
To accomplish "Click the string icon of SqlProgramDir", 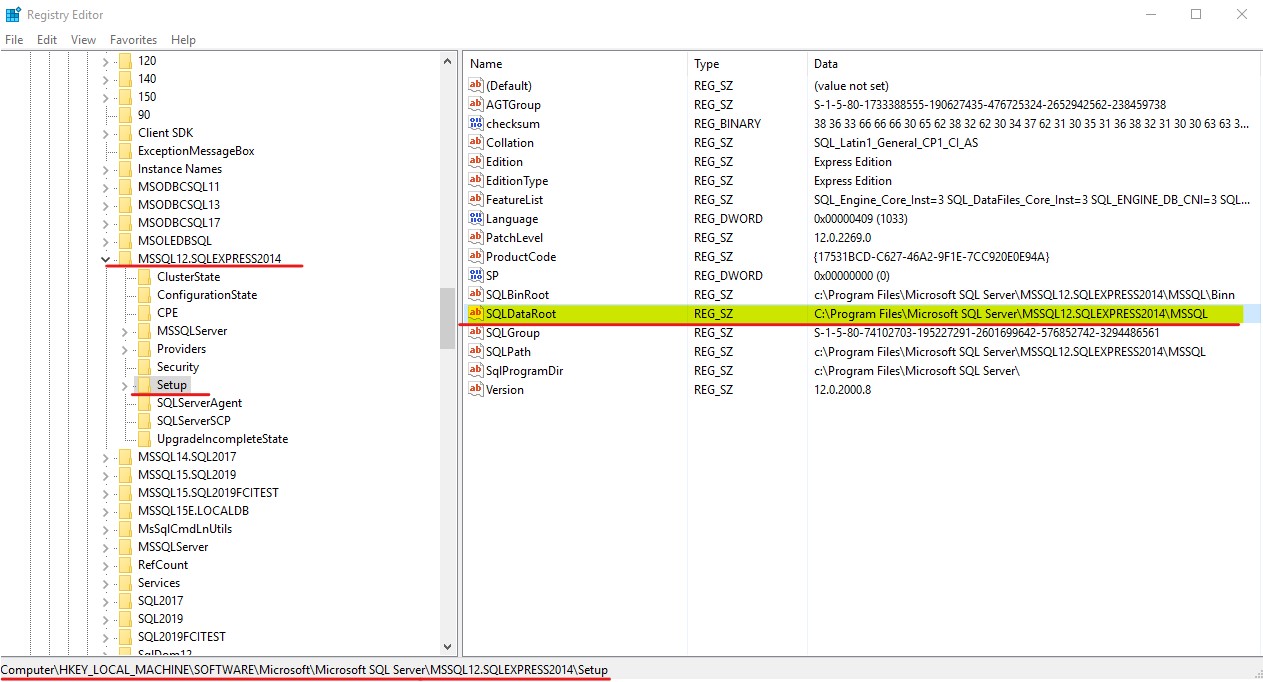I will click(476, 371).
